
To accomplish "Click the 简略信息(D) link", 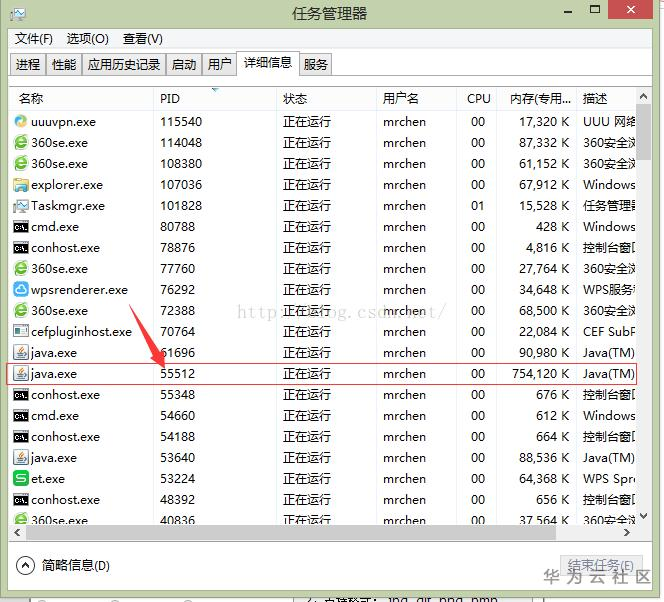I will (x=76, y=565).
